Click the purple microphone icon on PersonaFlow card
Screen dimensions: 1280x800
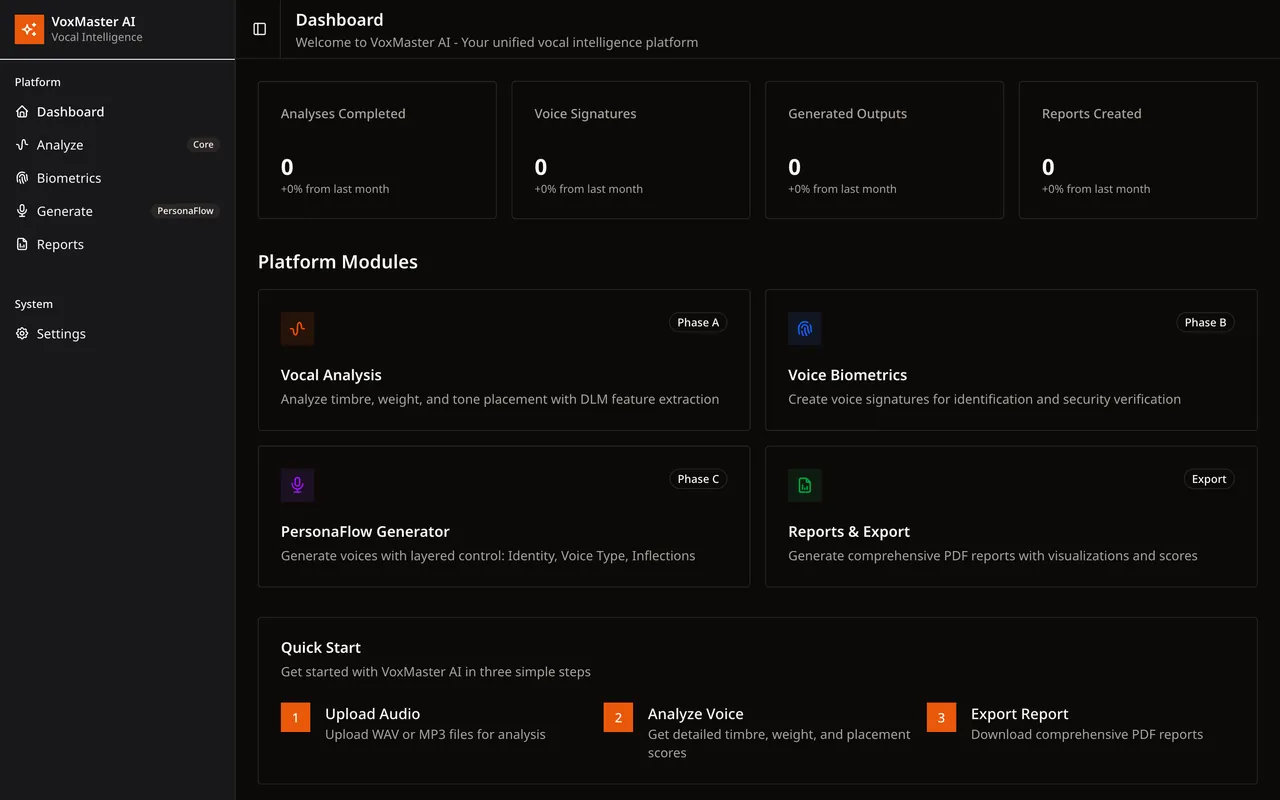pyautogui.click(x=297, y=485)
